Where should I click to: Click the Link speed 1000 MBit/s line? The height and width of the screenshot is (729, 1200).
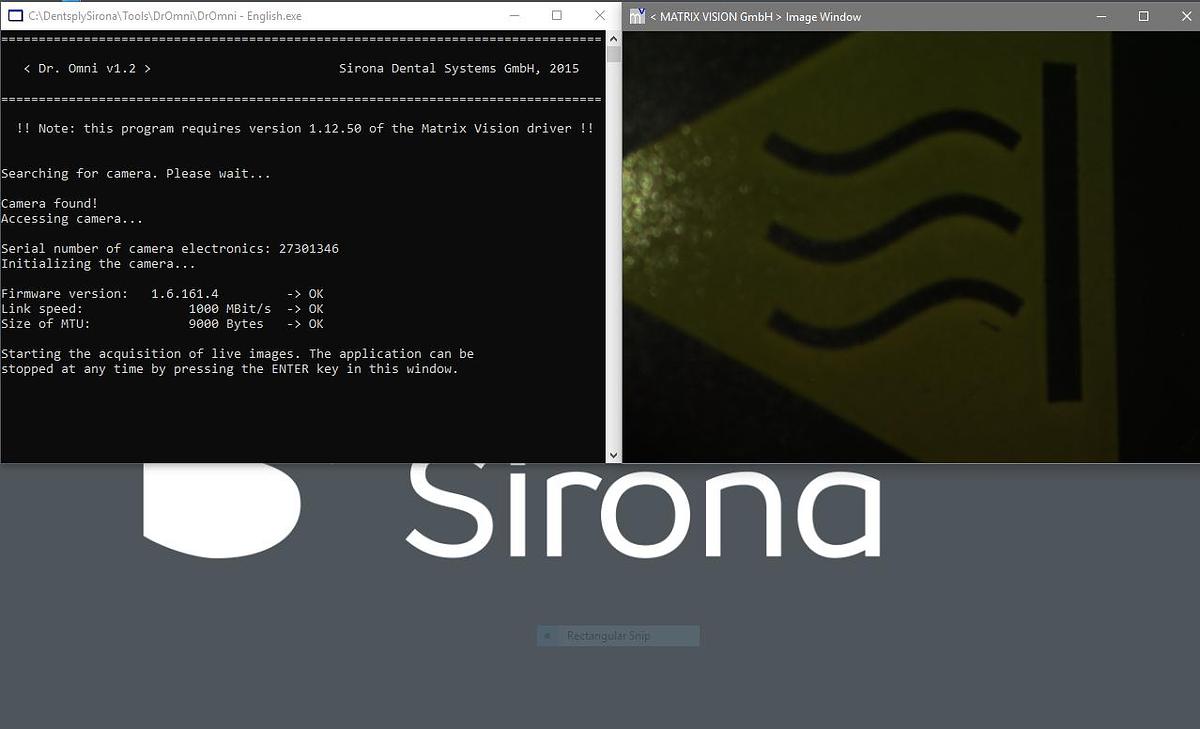click(x=162, y=309)
